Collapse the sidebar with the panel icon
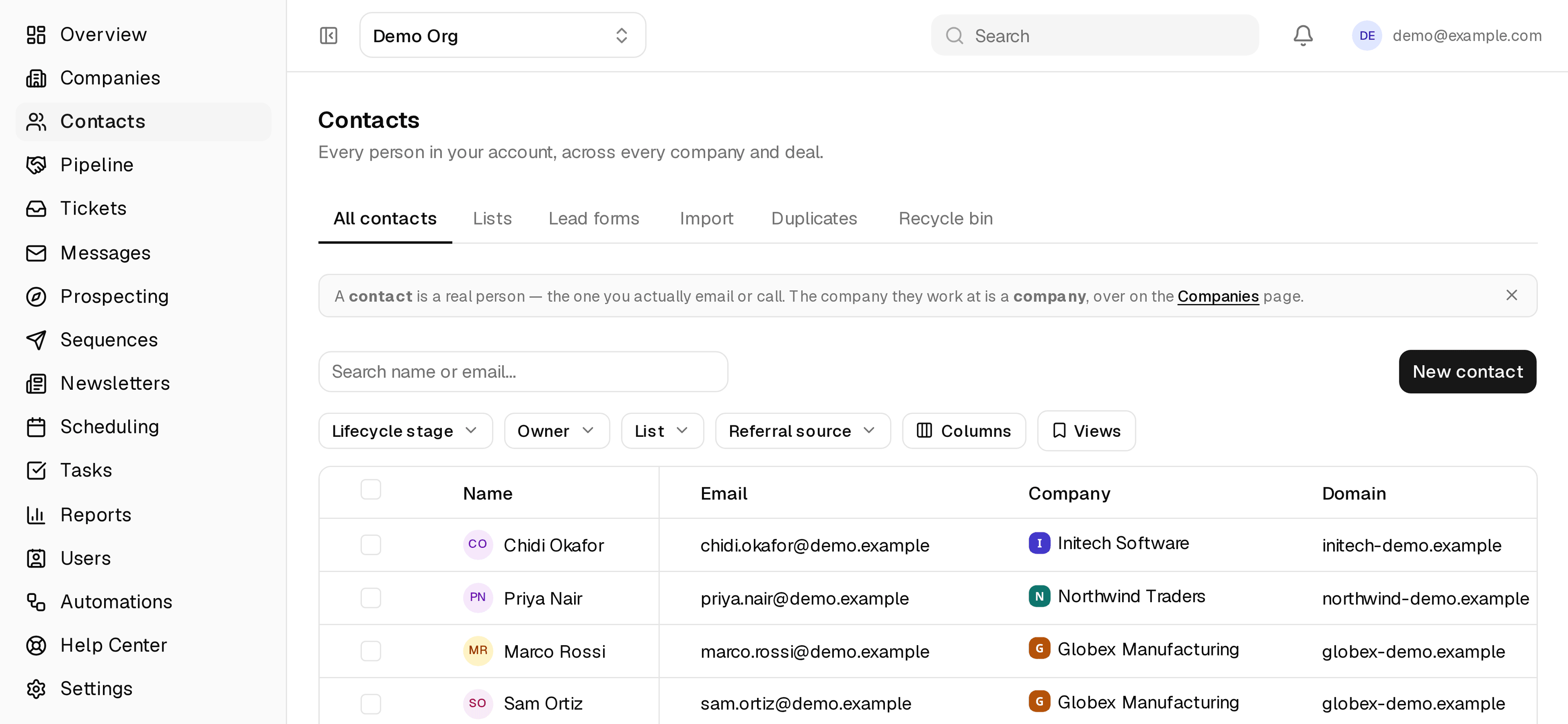 (x=329, y=35)
